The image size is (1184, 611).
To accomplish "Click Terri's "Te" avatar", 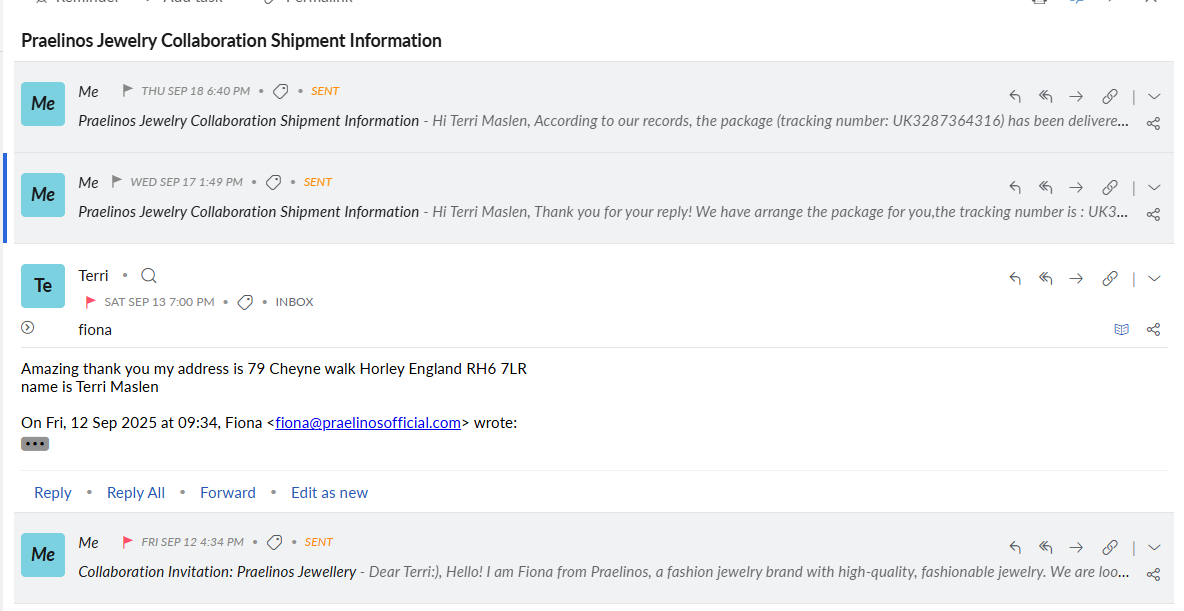I will 43,286.
